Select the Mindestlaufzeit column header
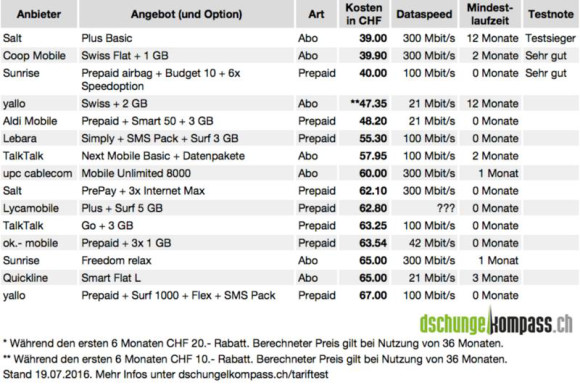 point(490,14)
